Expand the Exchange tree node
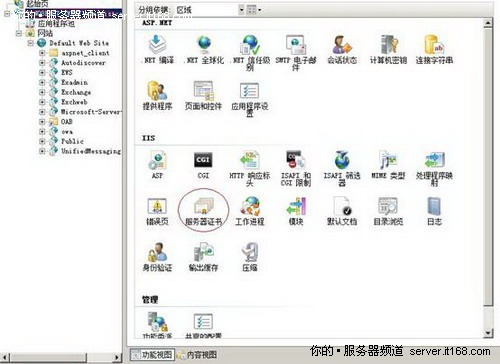The height and width of the screenshot is (364, 500). (x=42, y=92)
